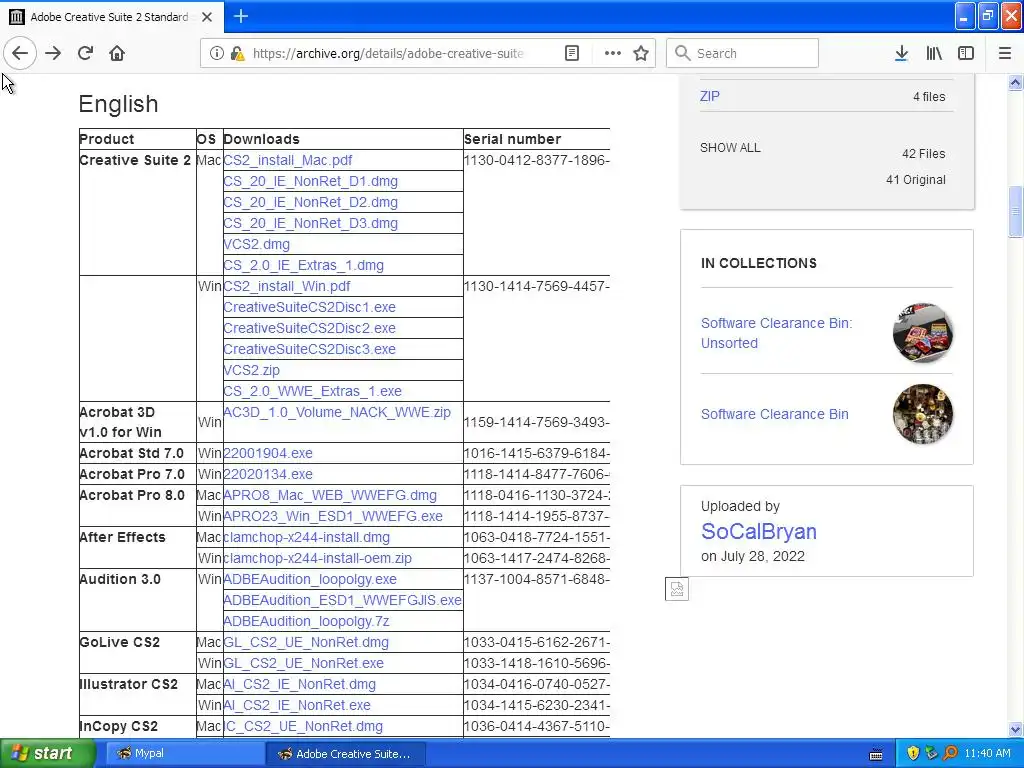Download ADBEAudition_loopolgy.7z
The width and height of the screenshot is (1024, 768).
pyautogui.click(x=306, y=621)
